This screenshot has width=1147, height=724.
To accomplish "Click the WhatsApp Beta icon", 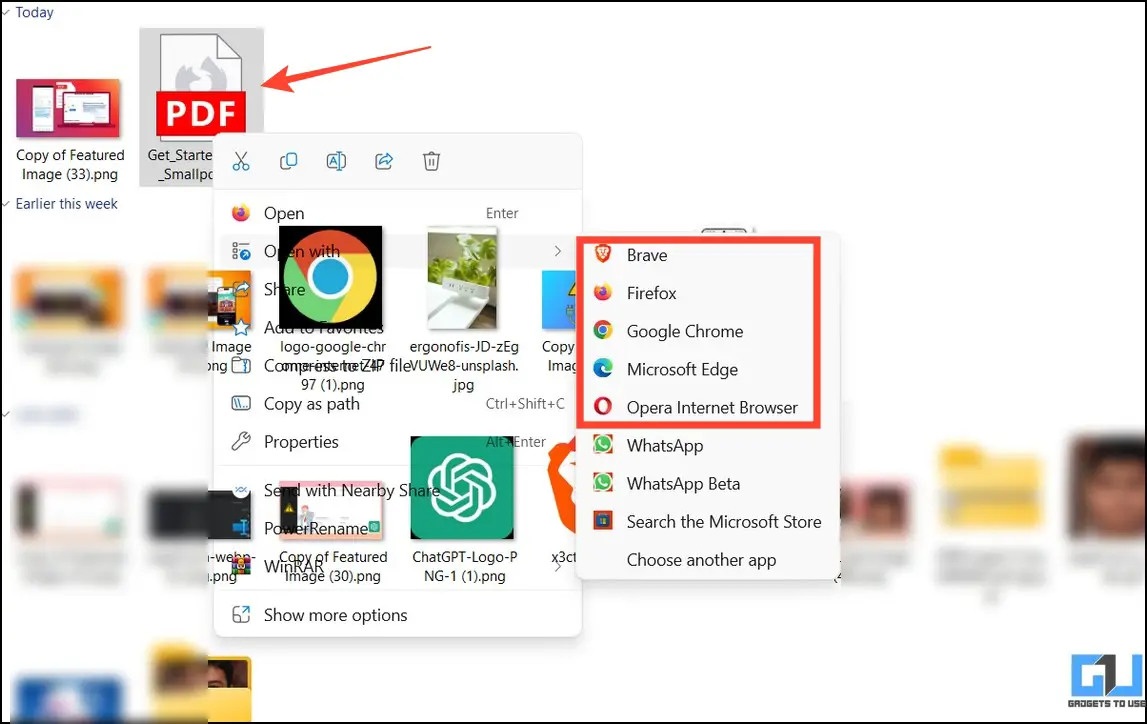I will click(x=603, y=482).
